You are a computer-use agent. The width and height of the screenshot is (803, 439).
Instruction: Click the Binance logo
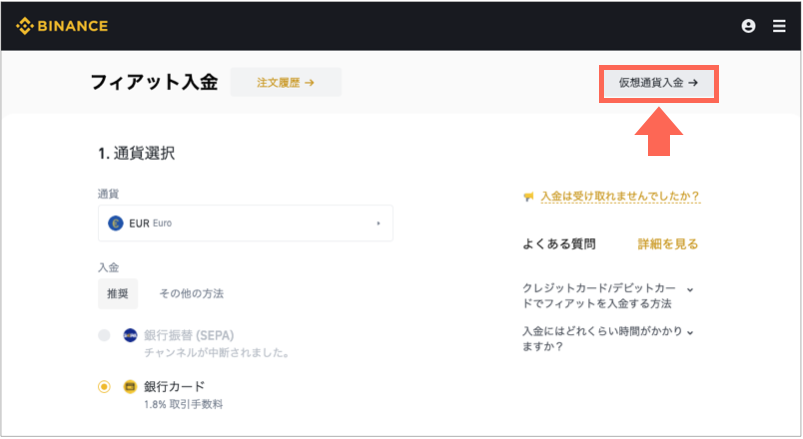pos(62,26)
